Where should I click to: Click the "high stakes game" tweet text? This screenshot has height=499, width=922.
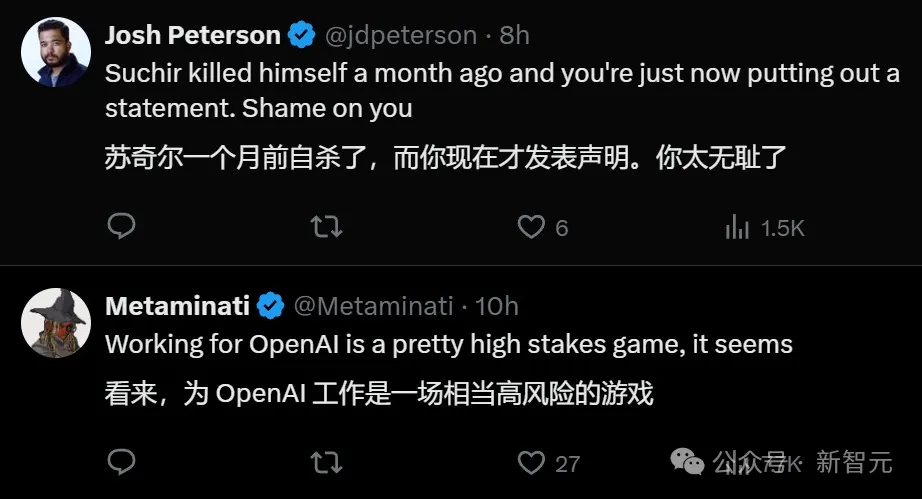pos(448,345)
